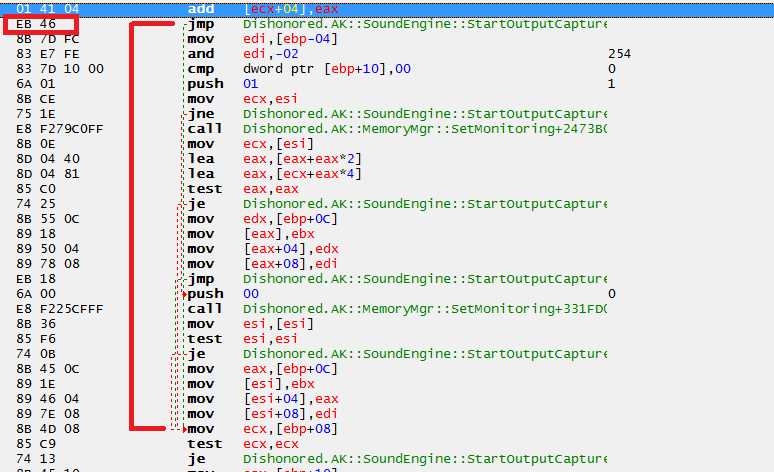The image size is (774, 472).
Task: Click the bytes '8B 0E'
Action: click(36, 144)
